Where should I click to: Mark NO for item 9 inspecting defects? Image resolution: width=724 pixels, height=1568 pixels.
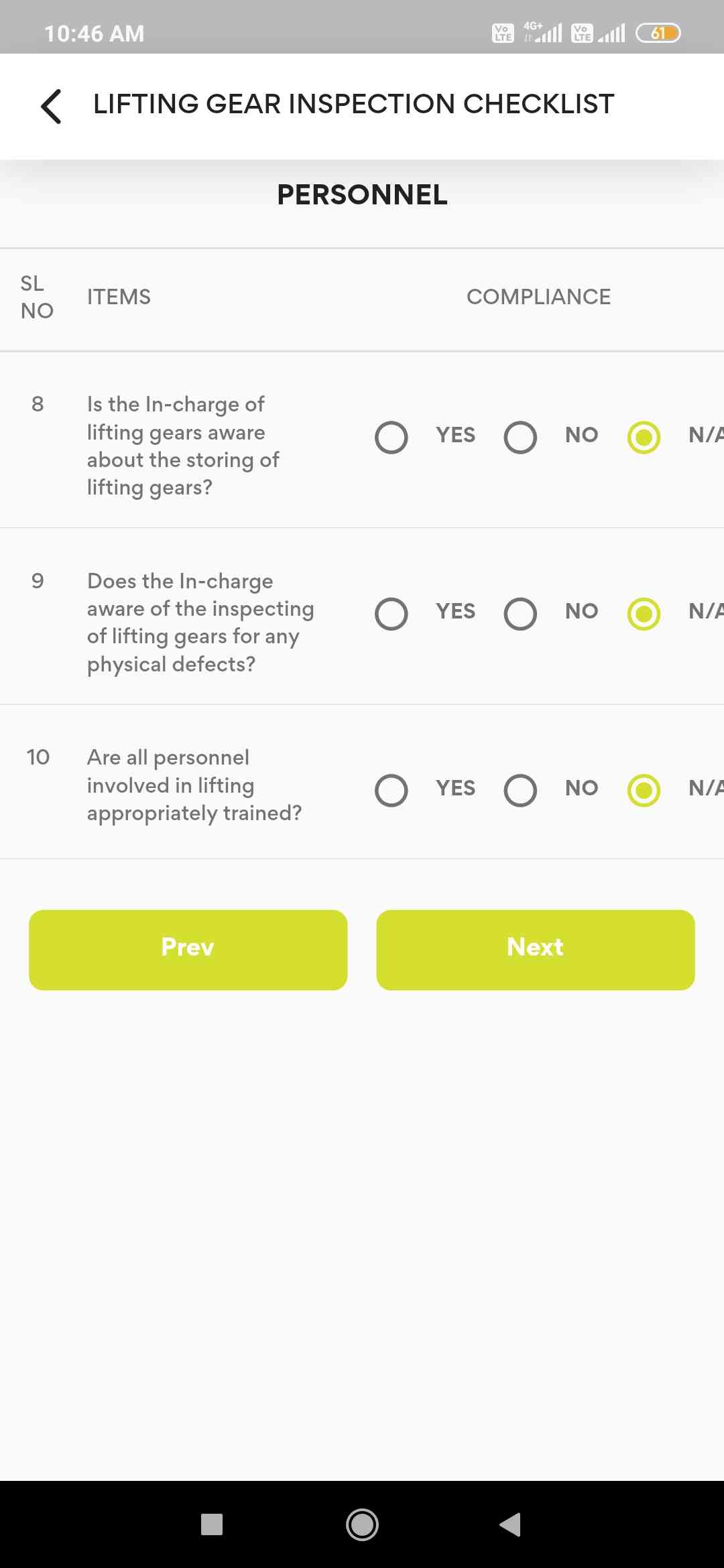tap(520, 614)
